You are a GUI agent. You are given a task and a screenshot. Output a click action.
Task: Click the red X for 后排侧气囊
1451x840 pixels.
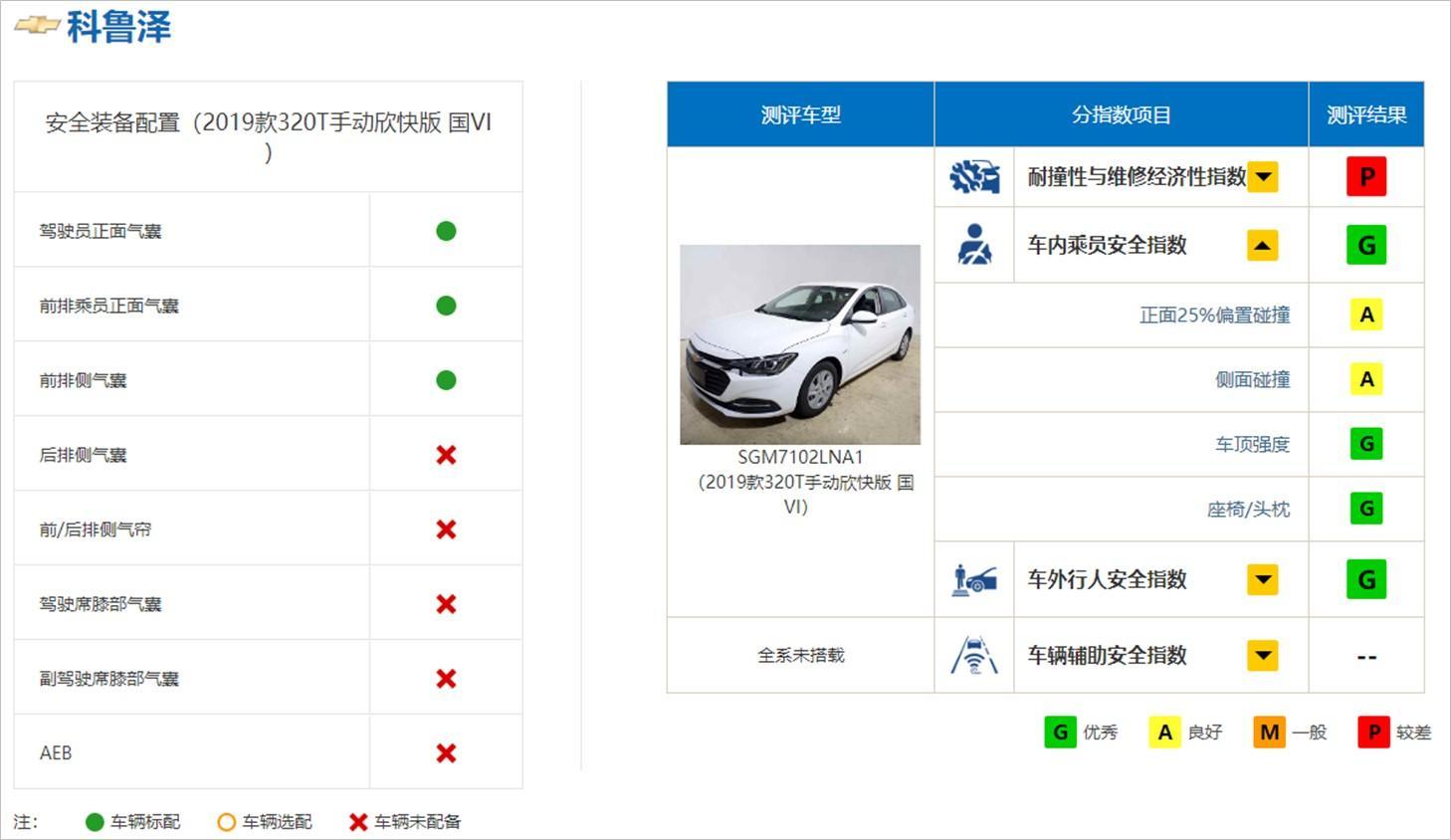[446, 455]
